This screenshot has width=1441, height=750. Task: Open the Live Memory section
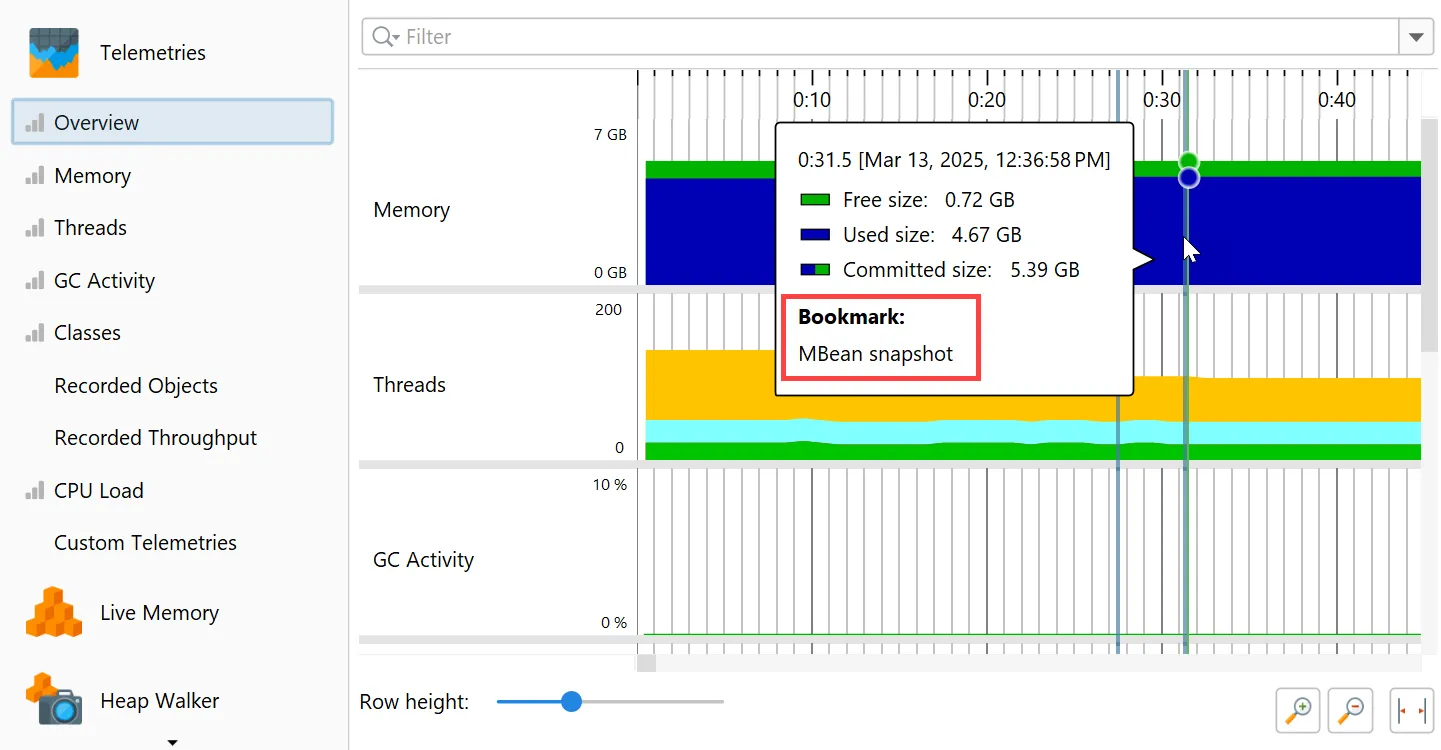[x=159, y=613]
